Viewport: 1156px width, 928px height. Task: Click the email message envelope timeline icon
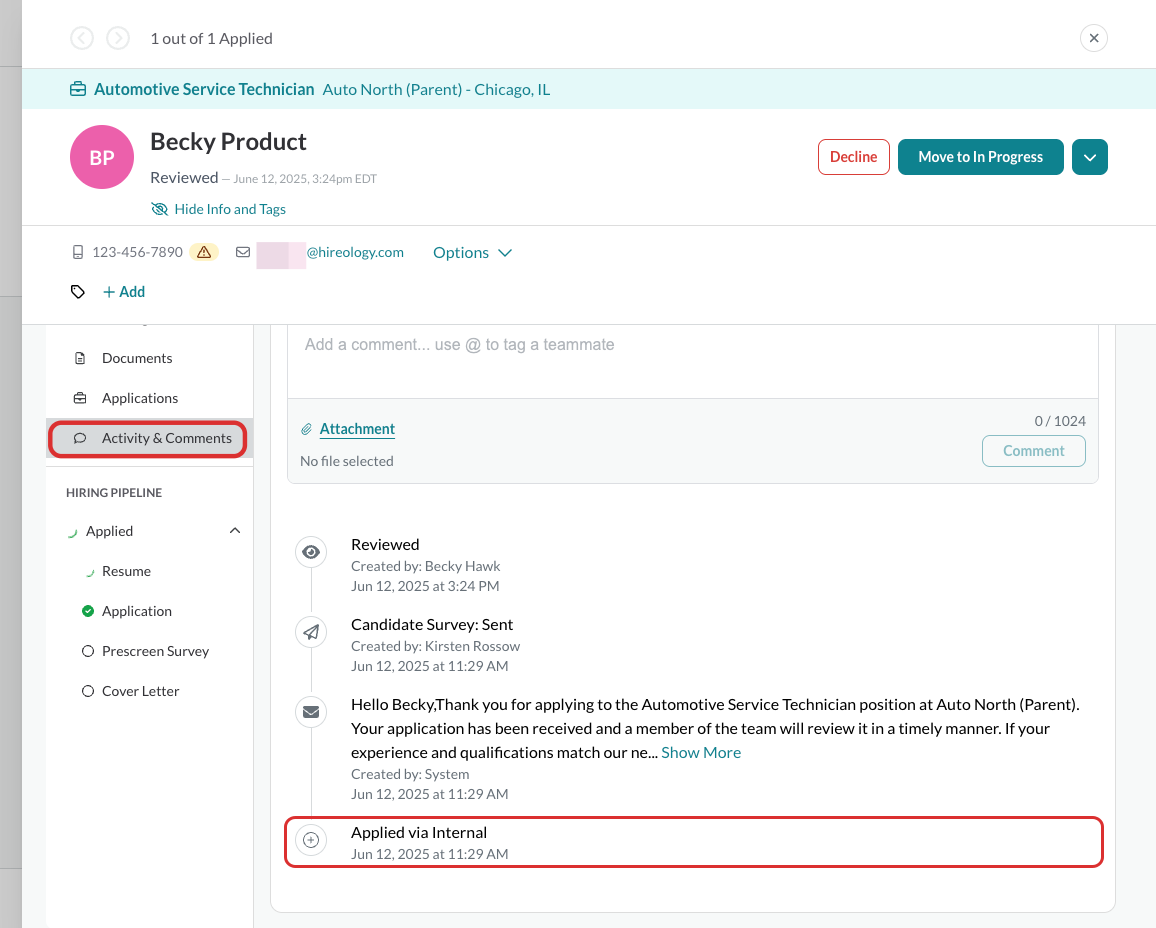(311, 712)
